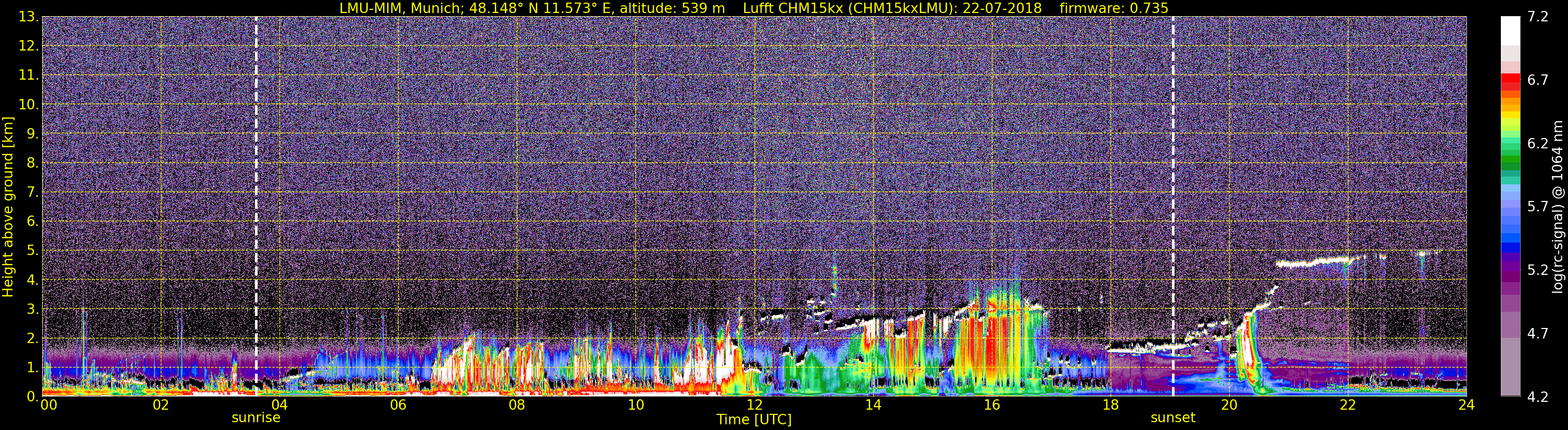Image resolution: width=1568 pixels, height=430 pixels.
Task: Click the height axis tick label '13.'
Action: pyautogui.click(x=29, y=17)
